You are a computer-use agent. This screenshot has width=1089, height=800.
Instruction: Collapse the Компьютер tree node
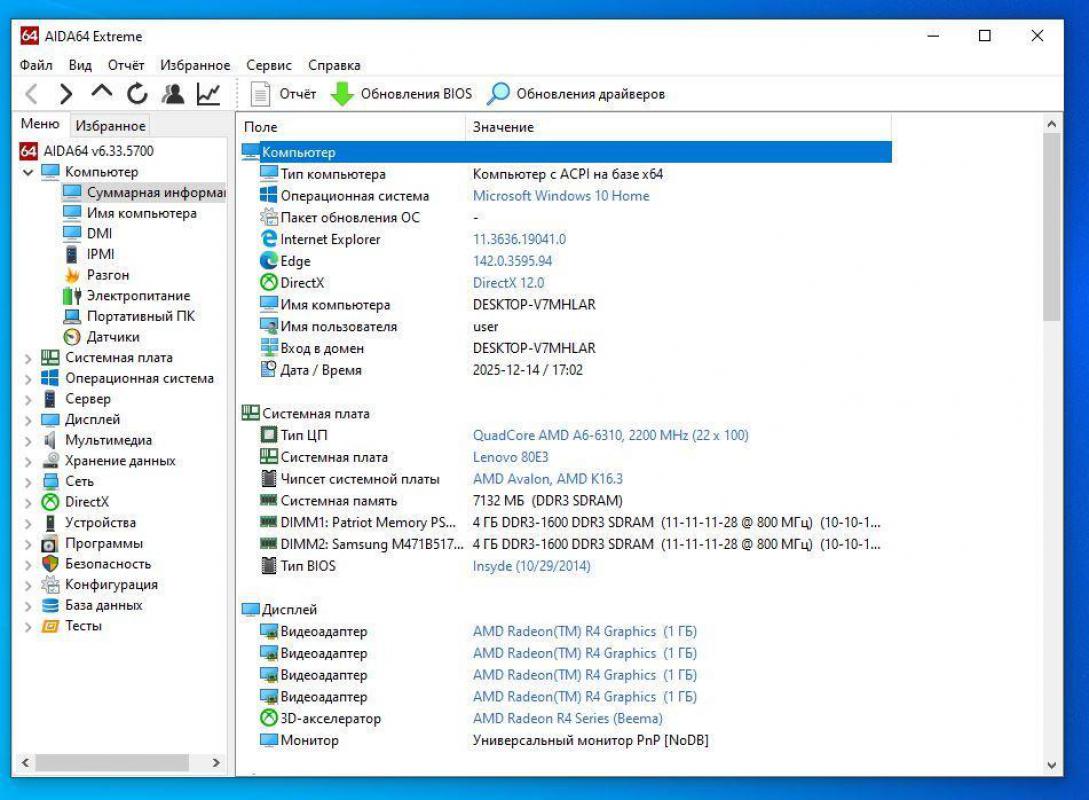click(28, 172)
